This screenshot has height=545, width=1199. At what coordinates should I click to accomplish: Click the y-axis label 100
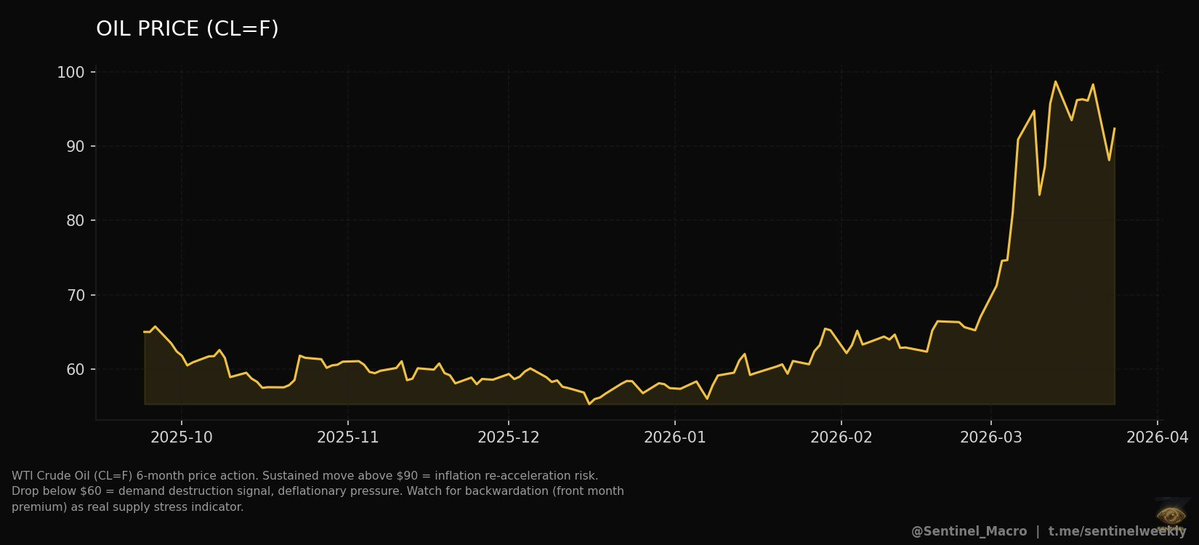pyautogui.click(x=70, y=73)
